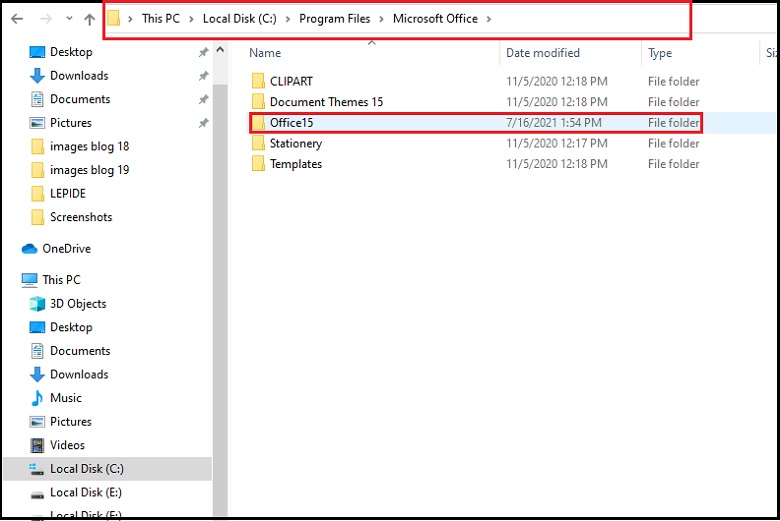Go back using the back arrow
This screenshot has width=780, height=521.
[17, 19]
